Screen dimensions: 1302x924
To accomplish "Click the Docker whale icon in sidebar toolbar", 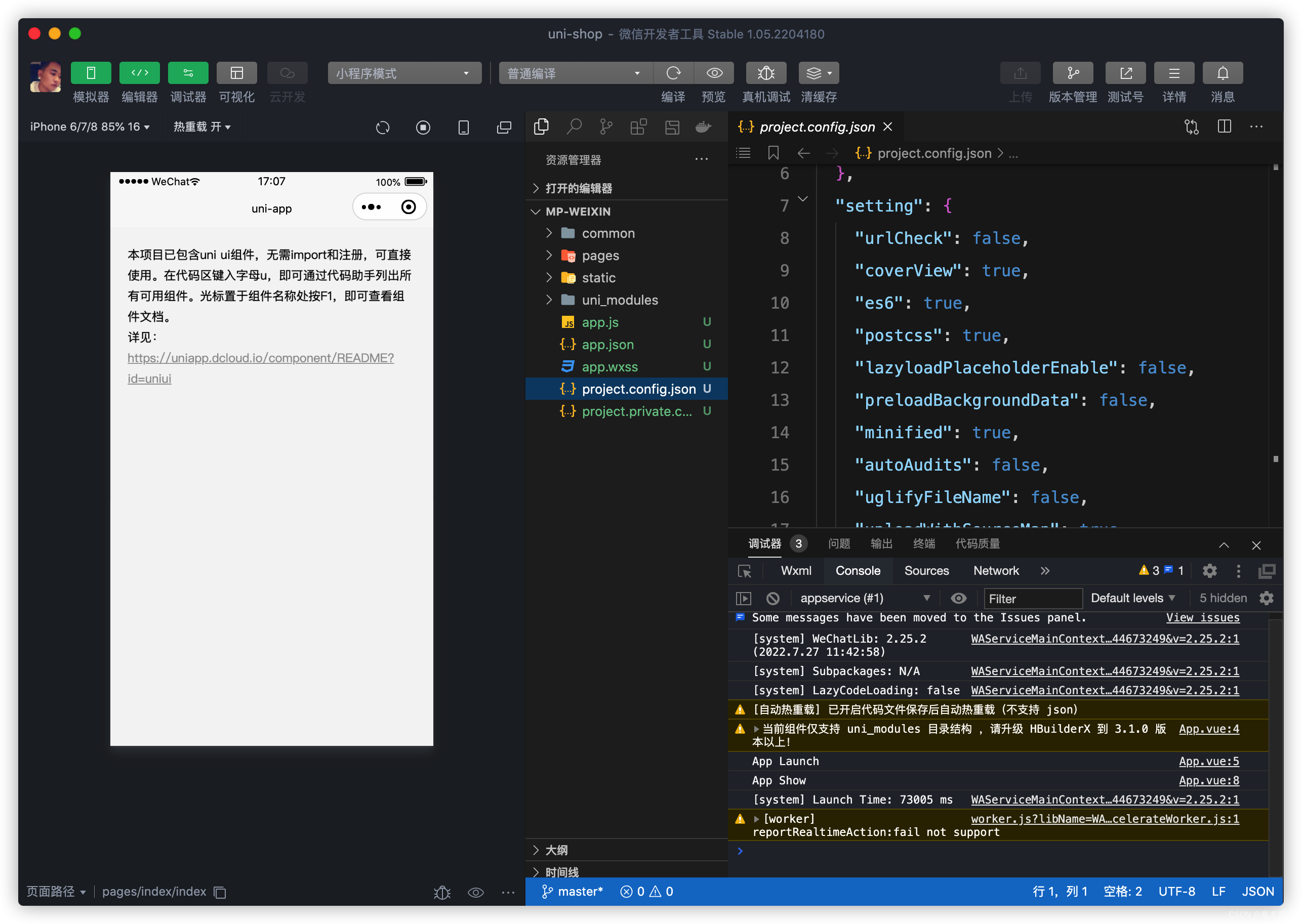I will pos(704,127).
